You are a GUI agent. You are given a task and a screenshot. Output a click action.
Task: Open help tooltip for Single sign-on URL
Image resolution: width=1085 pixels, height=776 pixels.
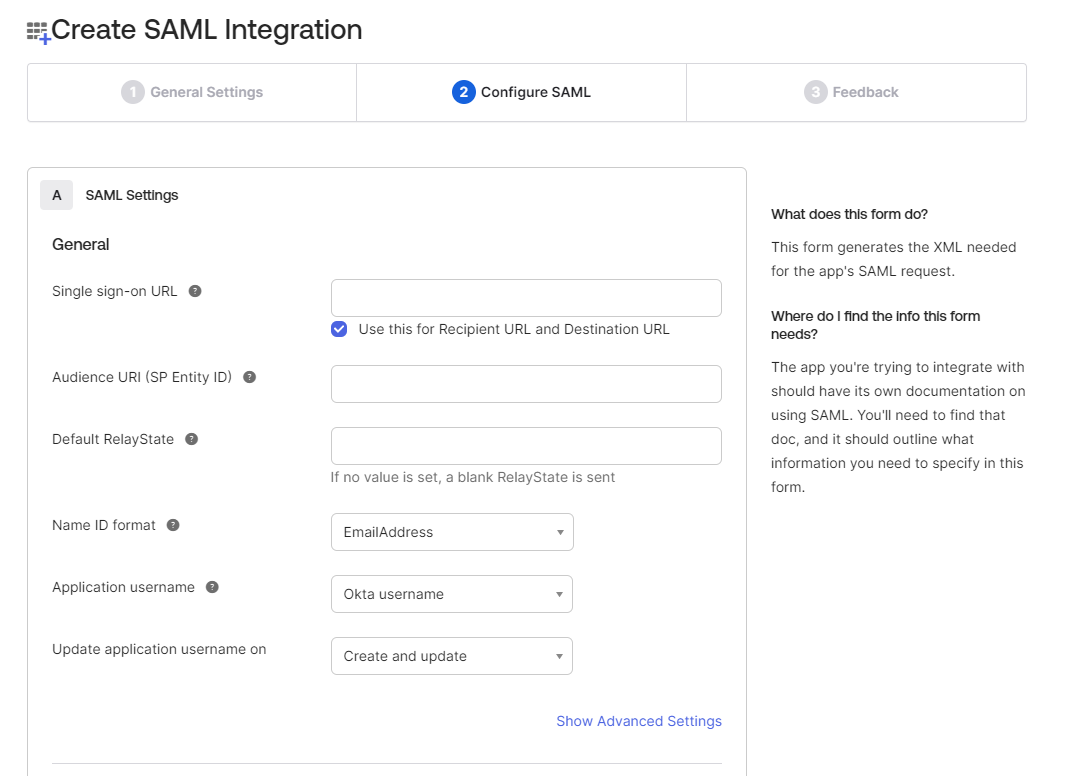click(x=195, y=291)
